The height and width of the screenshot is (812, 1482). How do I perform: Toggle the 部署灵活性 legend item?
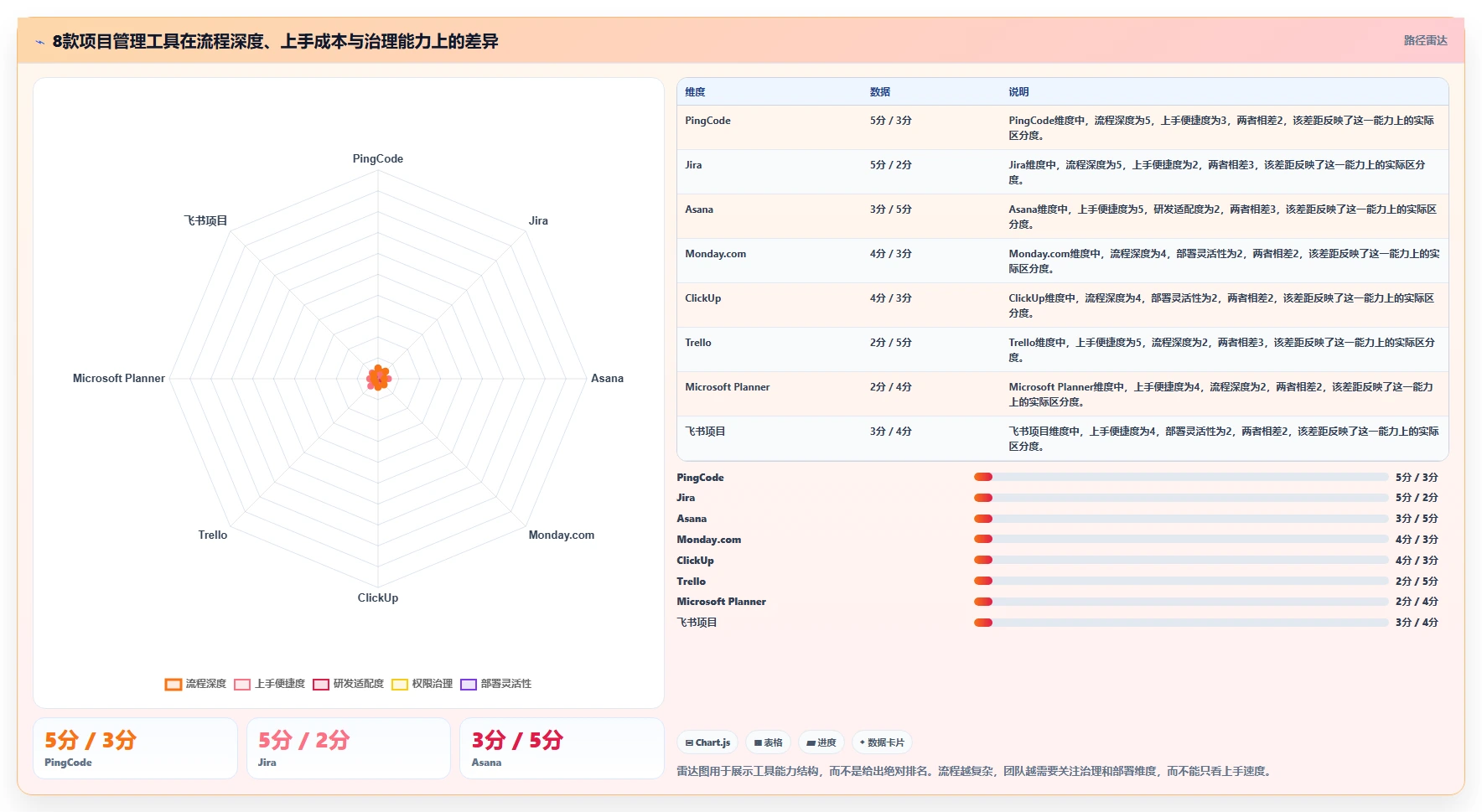click(x=495, y=684)
